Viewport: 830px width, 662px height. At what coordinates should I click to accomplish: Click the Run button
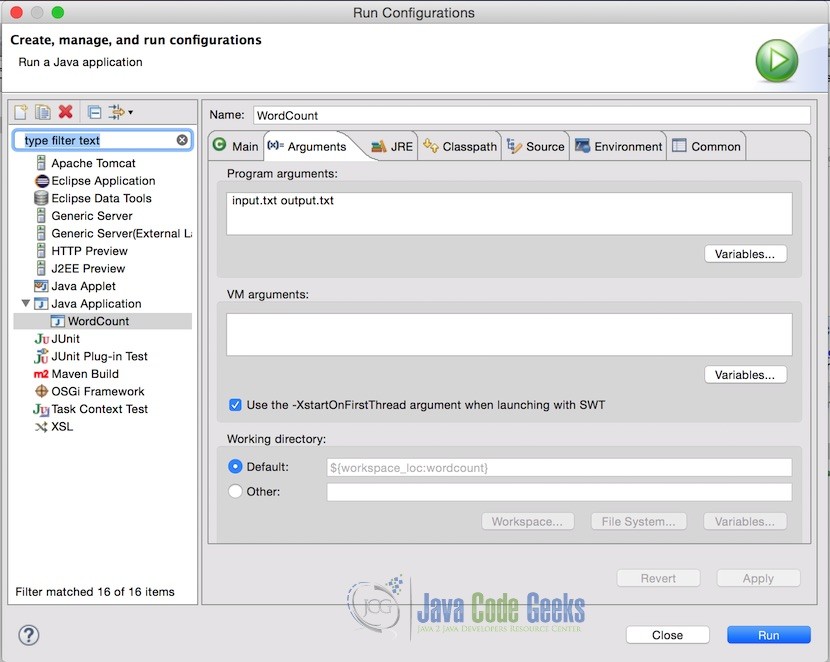[768, 635]
